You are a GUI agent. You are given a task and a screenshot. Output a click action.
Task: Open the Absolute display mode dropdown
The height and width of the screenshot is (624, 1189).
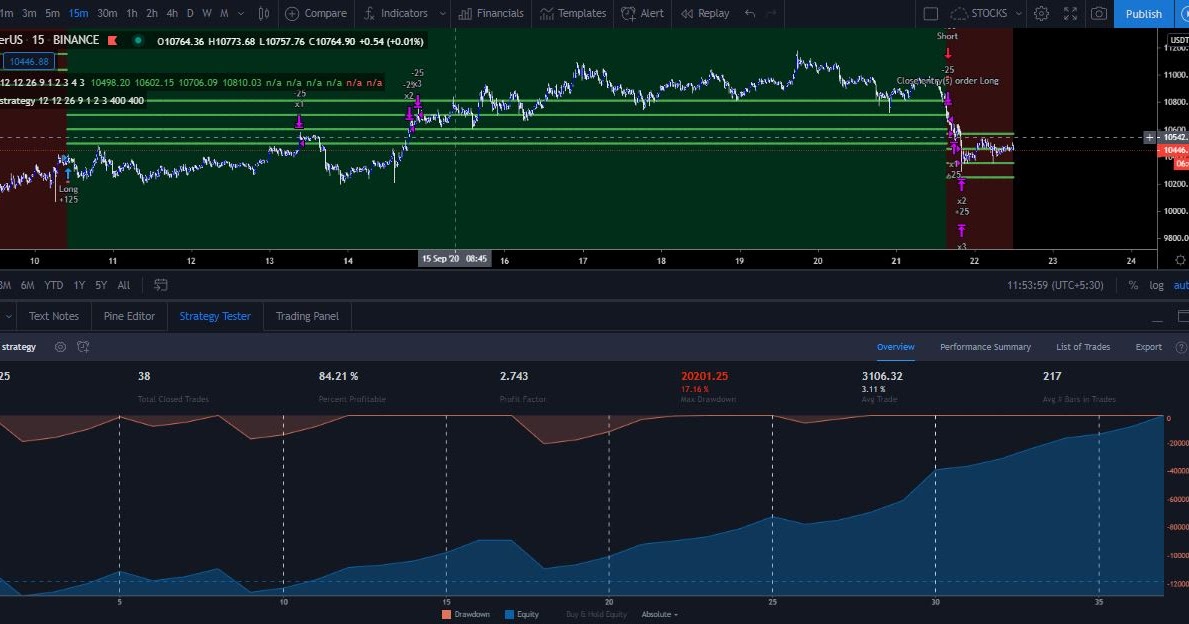coord(658,614)
